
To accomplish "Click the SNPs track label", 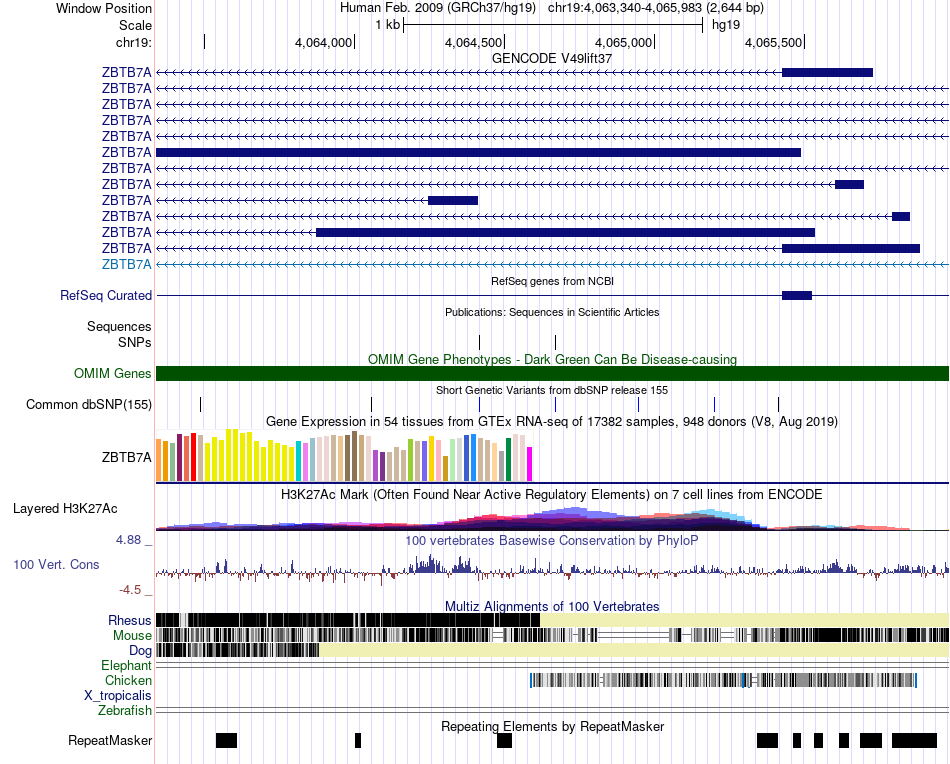I will point(135,342).
